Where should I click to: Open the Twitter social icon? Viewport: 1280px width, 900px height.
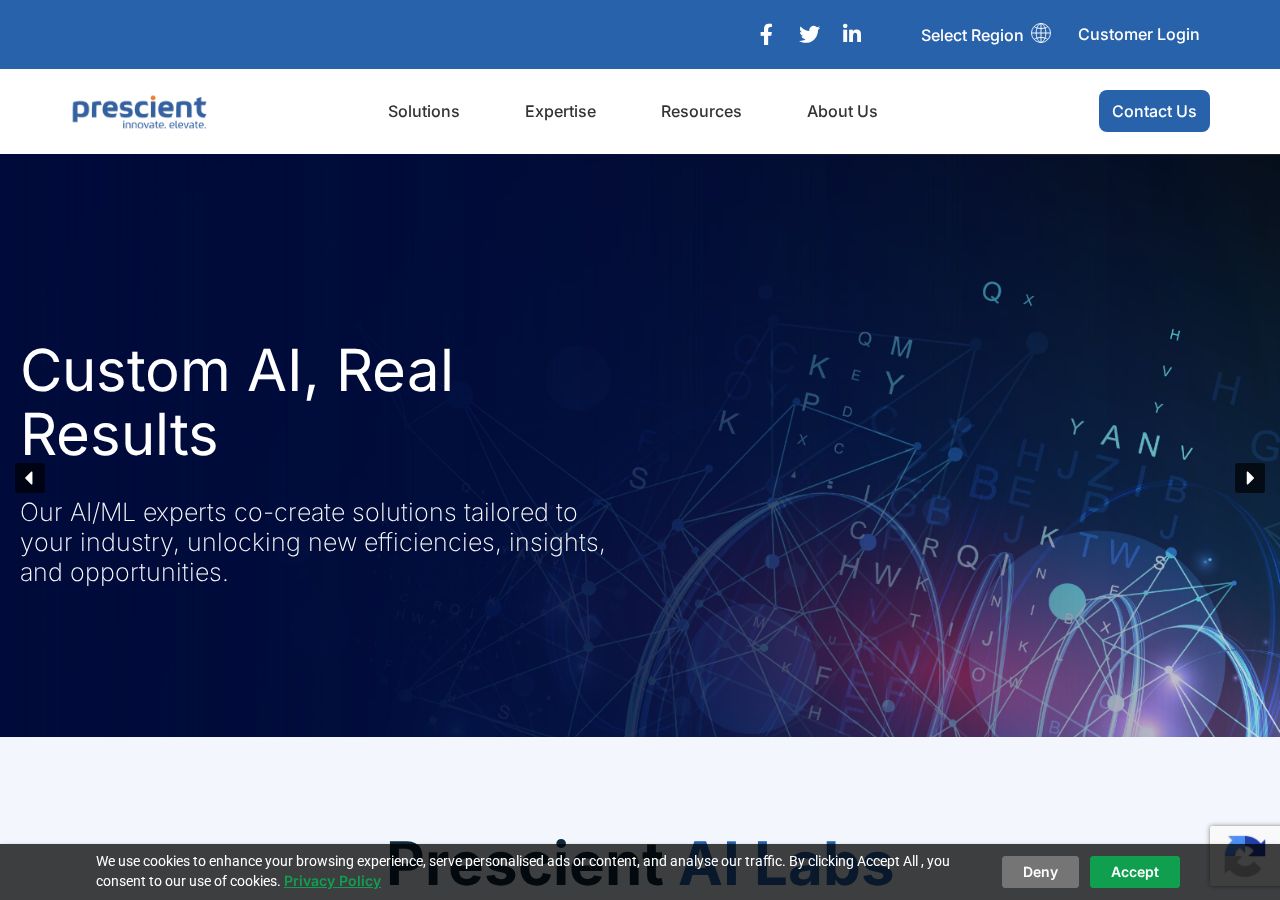click(x=809, y=34)
